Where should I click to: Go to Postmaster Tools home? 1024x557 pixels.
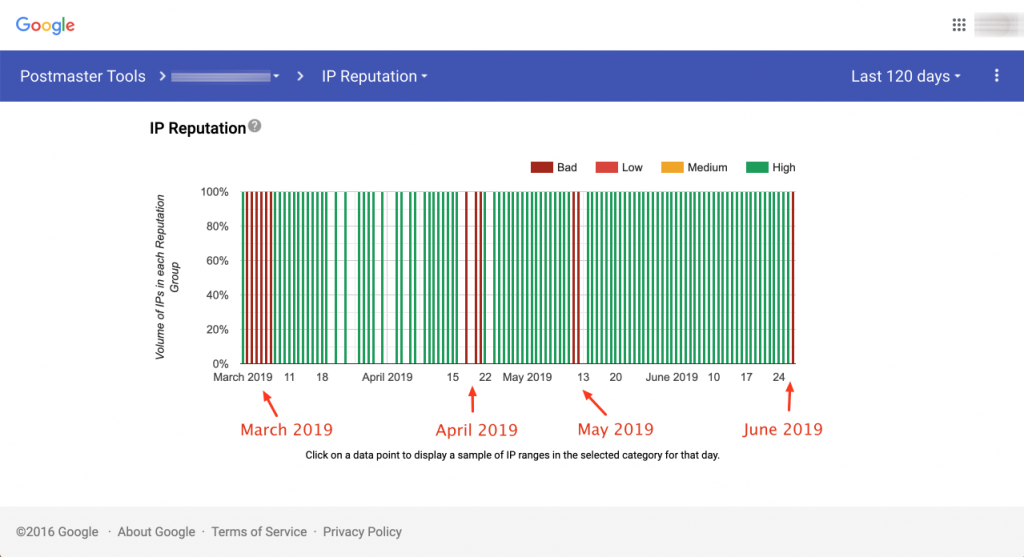tap(82, 76)
